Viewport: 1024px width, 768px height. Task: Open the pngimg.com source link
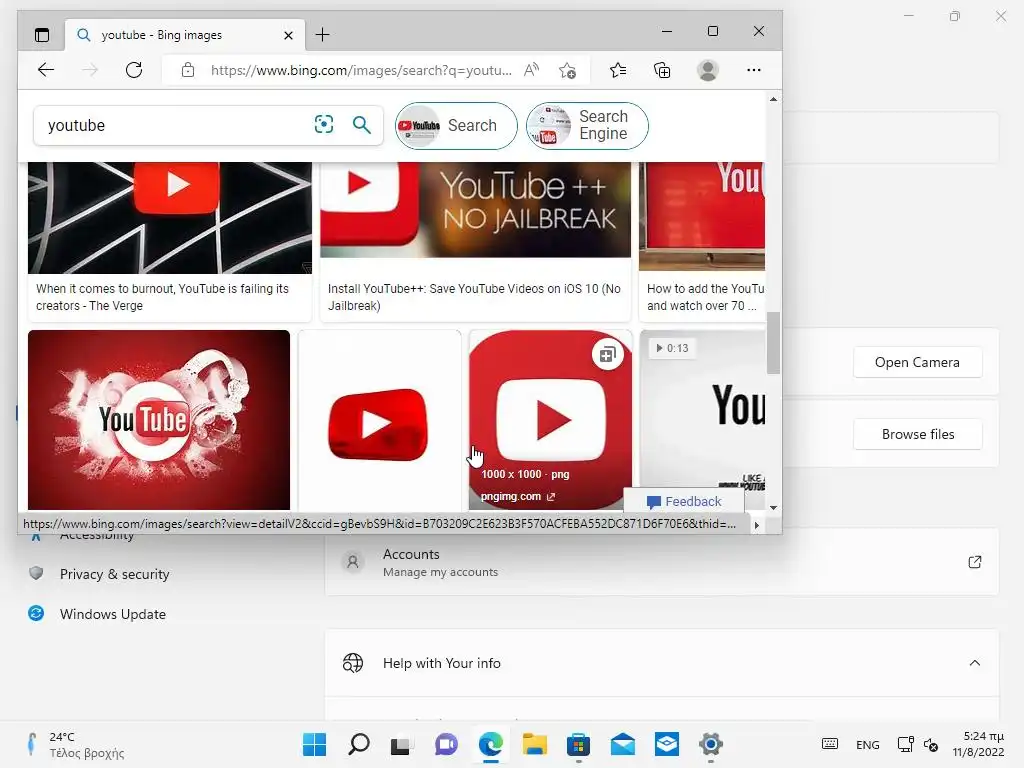point(517,496)
